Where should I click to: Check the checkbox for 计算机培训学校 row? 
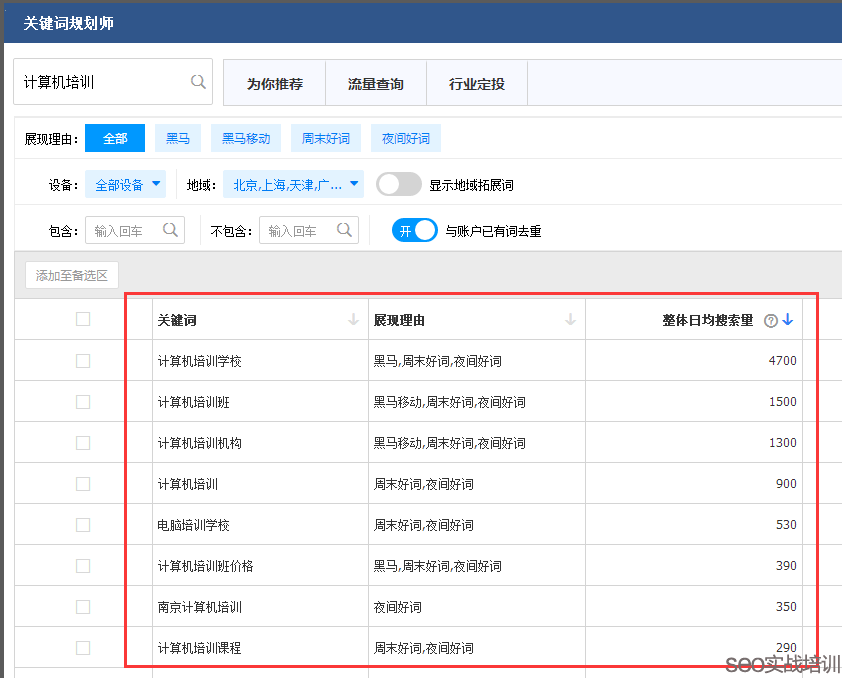pos(83,360)
